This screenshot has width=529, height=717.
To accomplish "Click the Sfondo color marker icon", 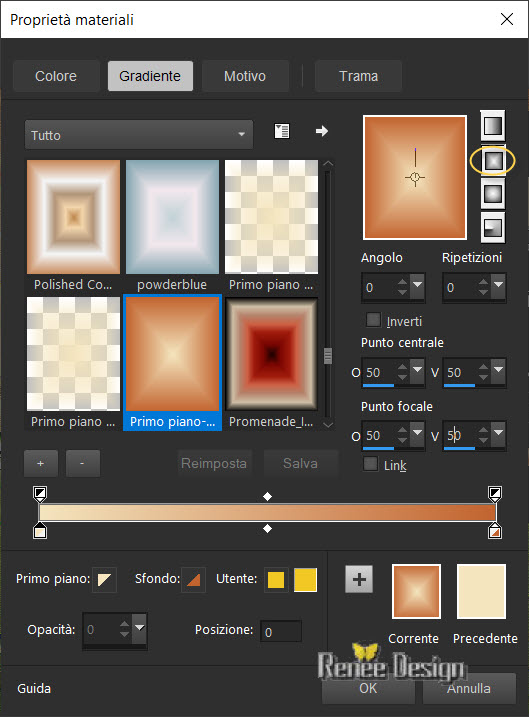I will [193, 579].
